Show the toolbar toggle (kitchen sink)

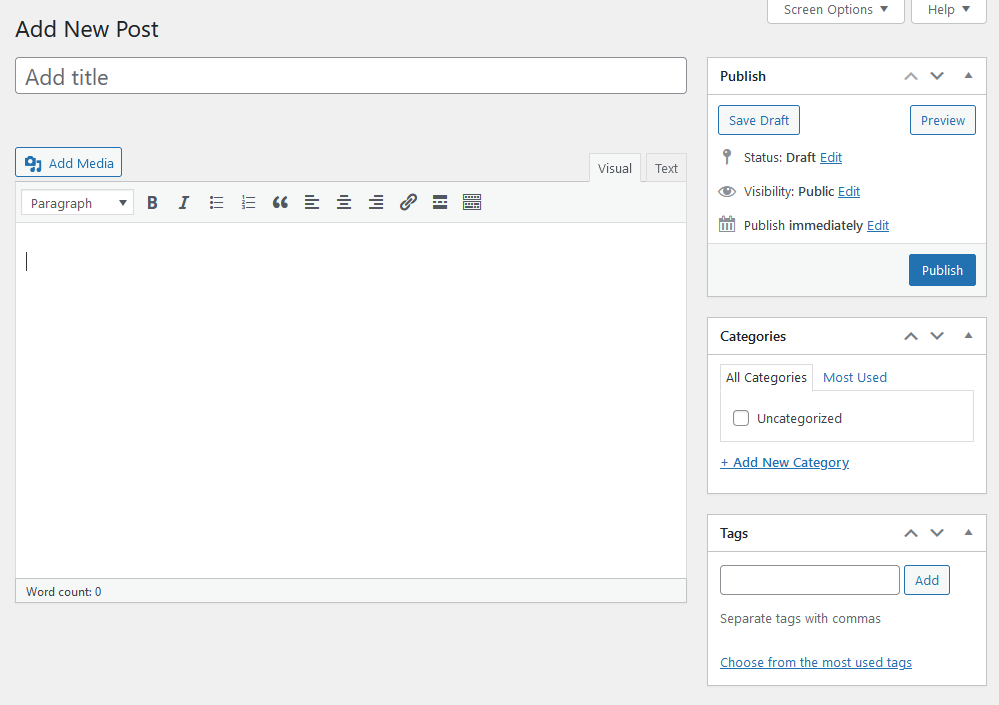point(472,203)
